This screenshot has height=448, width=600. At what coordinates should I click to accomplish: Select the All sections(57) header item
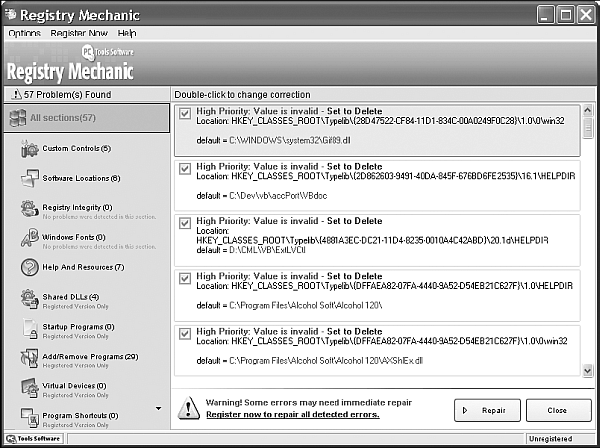(85, 118)
